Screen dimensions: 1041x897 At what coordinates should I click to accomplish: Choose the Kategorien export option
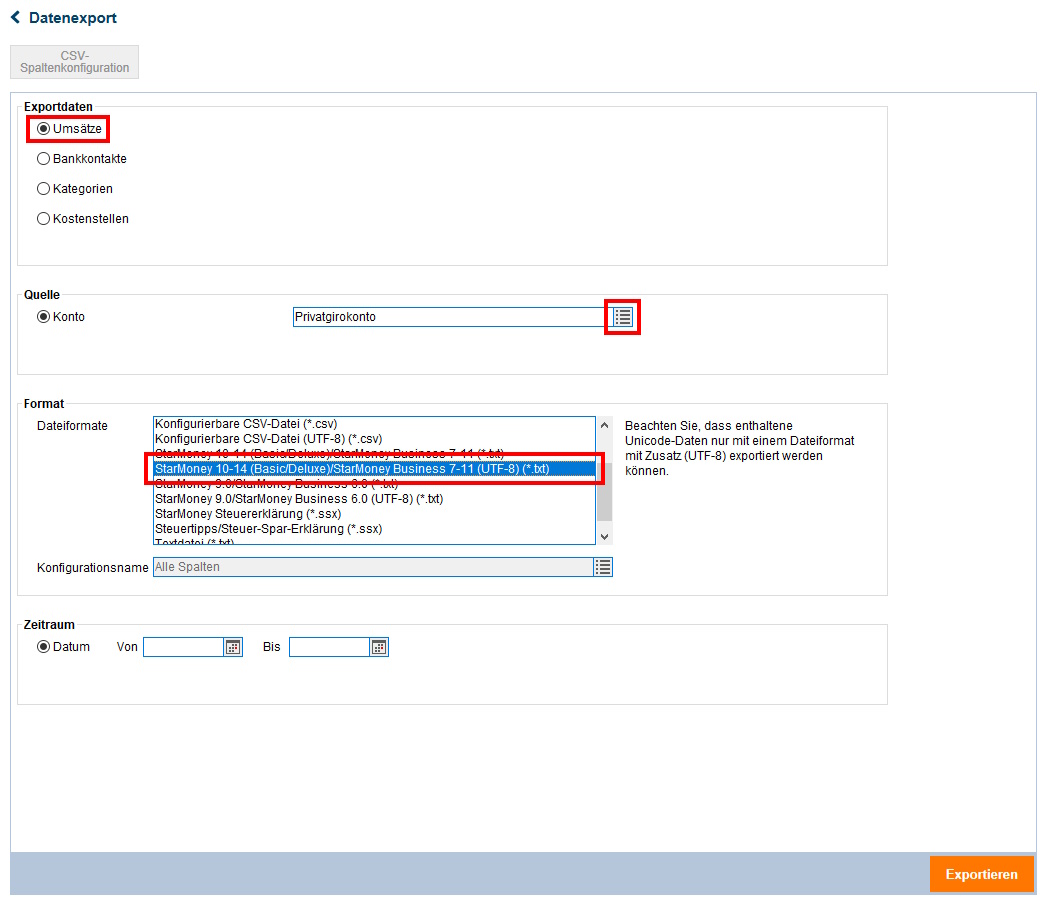43,189
